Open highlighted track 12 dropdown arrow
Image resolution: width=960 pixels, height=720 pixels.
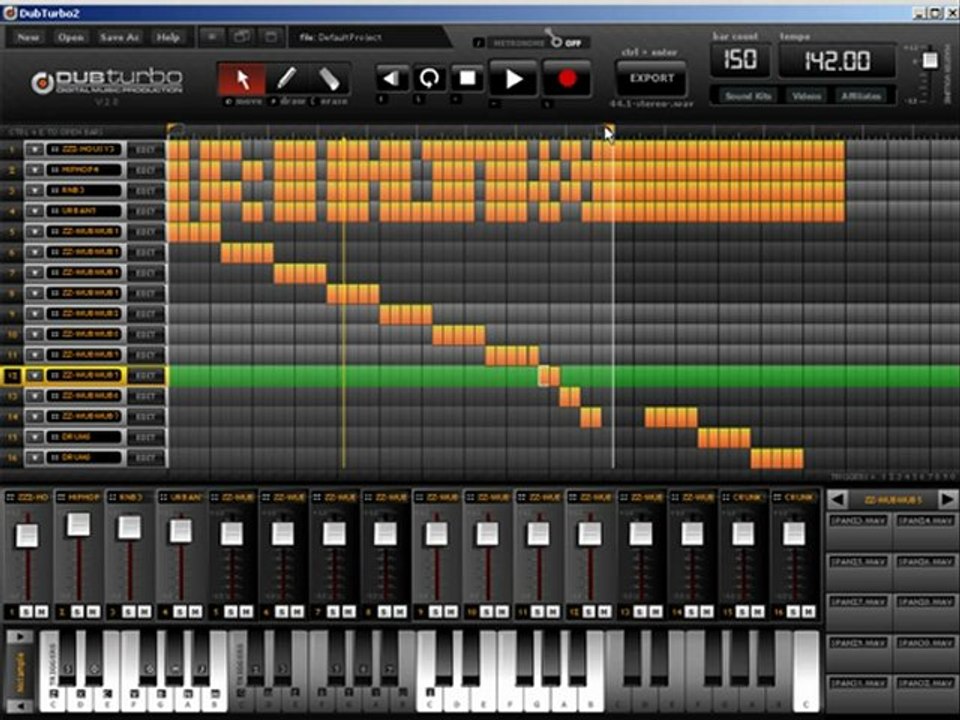(34, 375)
